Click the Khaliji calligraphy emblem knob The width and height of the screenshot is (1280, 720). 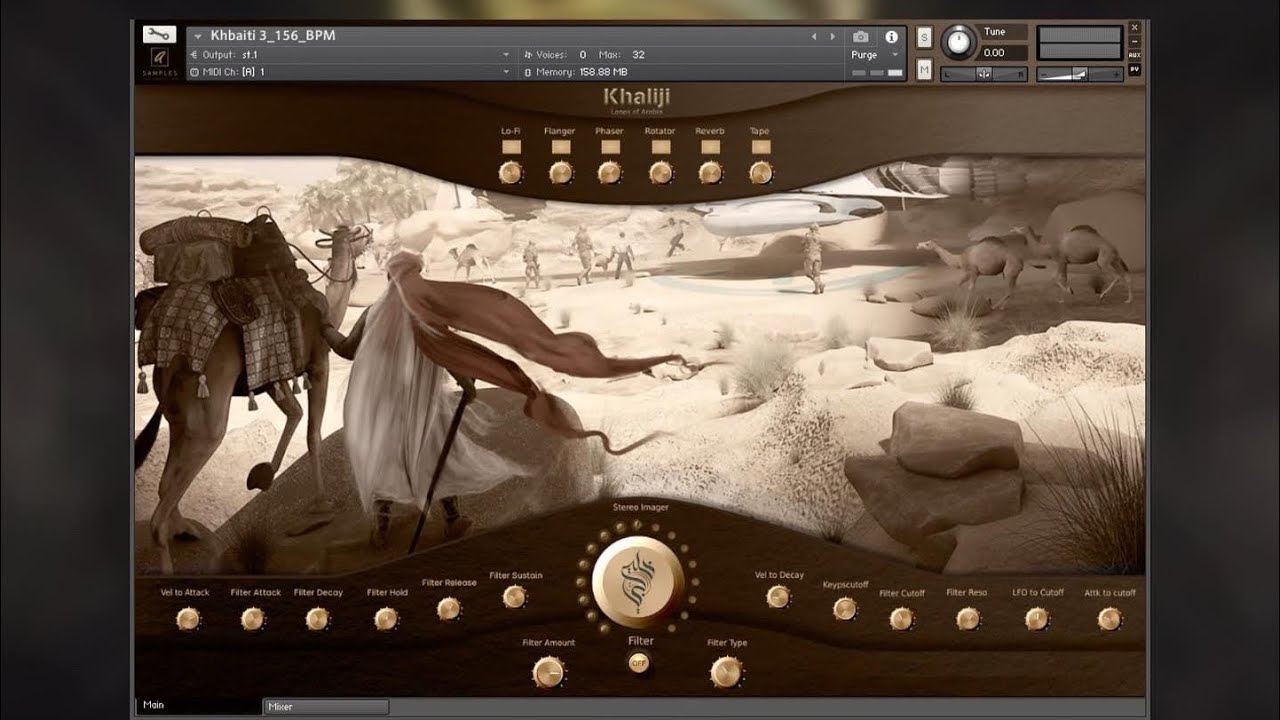639,583
